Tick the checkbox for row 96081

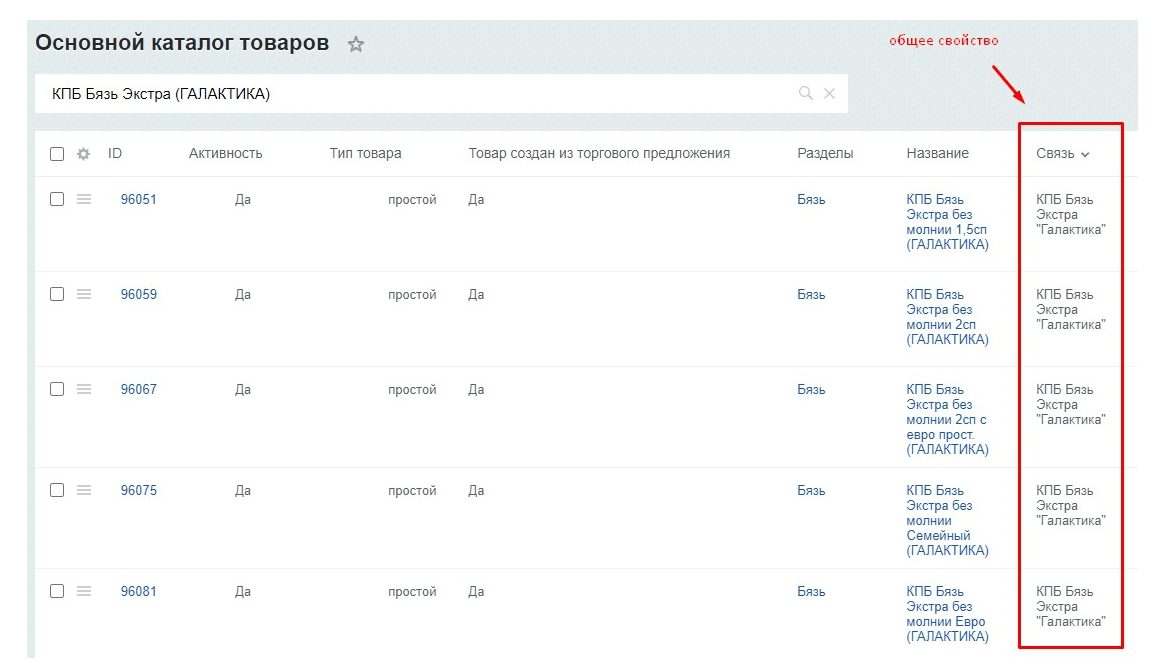57,591
